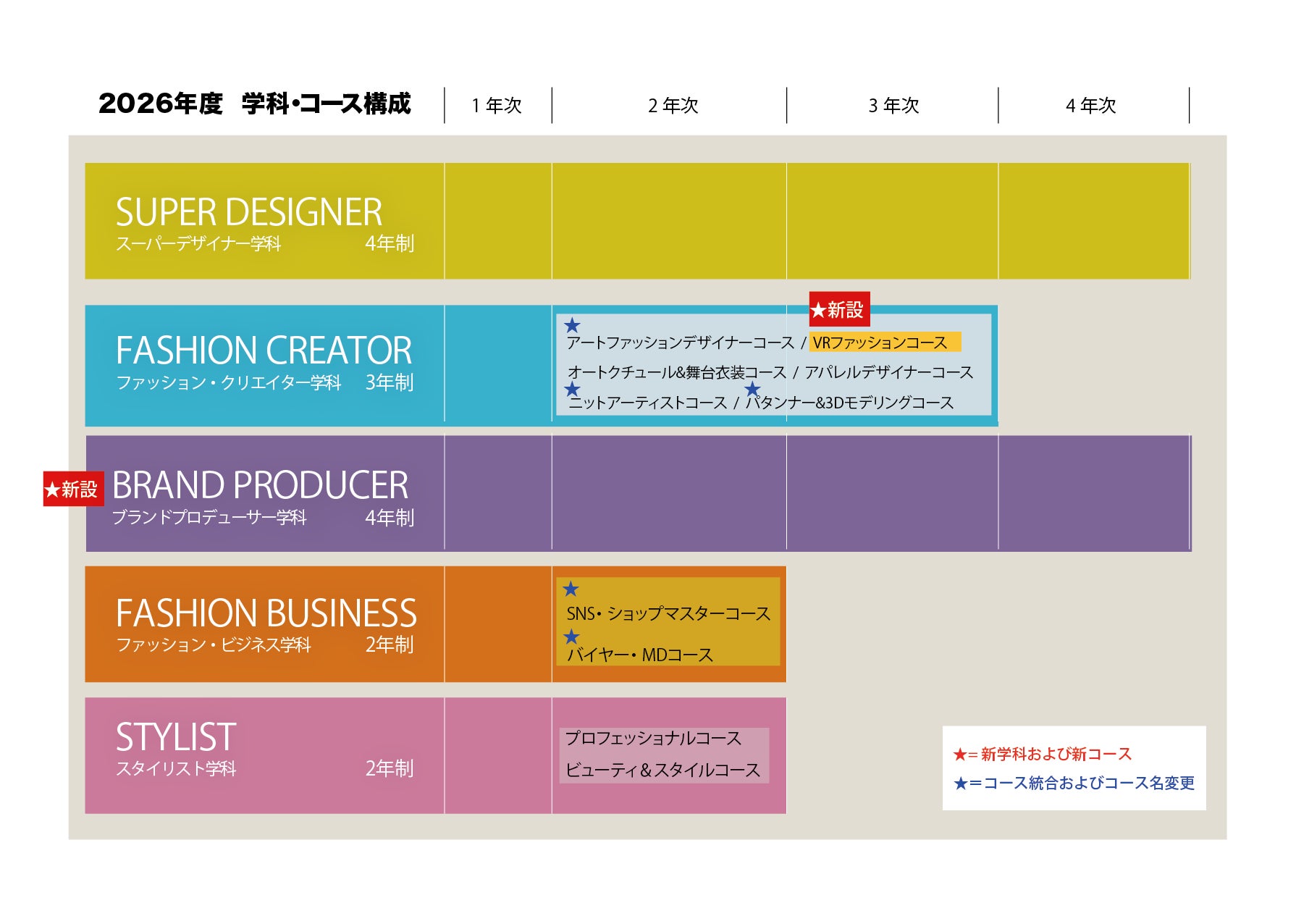Click the ニットアーティストコース text
Screen dimensions: 1296x924
click(647, 403)
